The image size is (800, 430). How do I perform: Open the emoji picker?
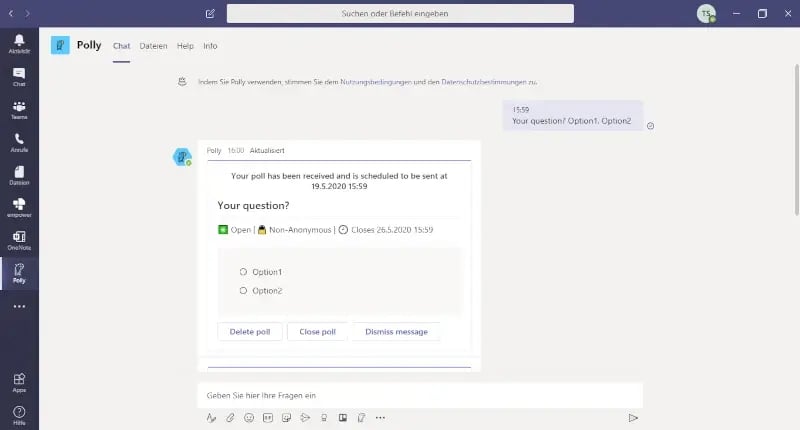click(x=249, y=418)
